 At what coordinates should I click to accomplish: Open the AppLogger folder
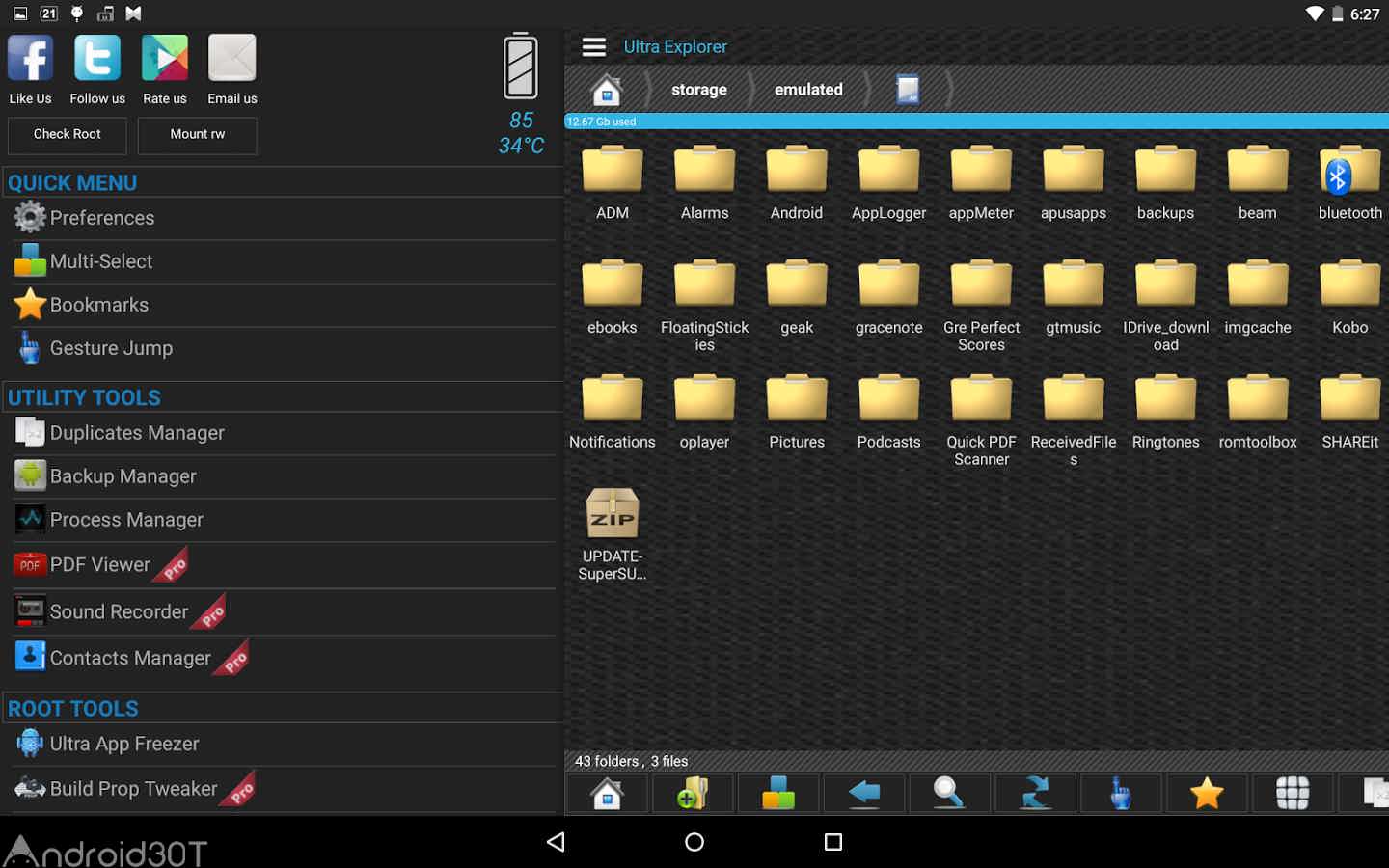[x=889, y=183]
